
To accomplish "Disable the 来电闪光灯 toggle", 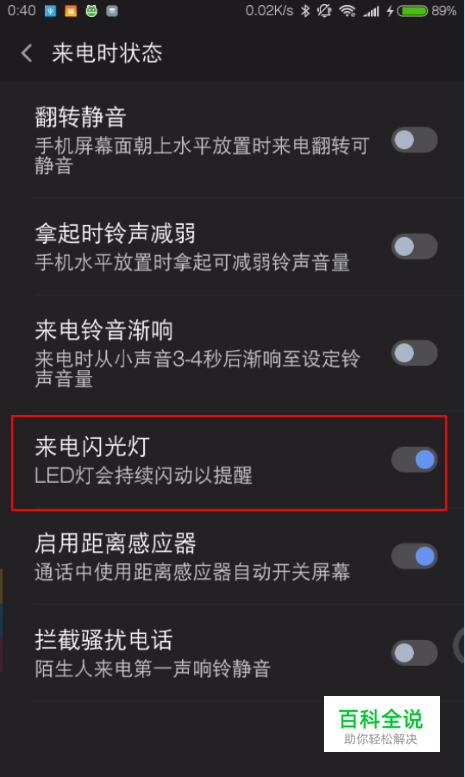I will [x=414, y=459].
